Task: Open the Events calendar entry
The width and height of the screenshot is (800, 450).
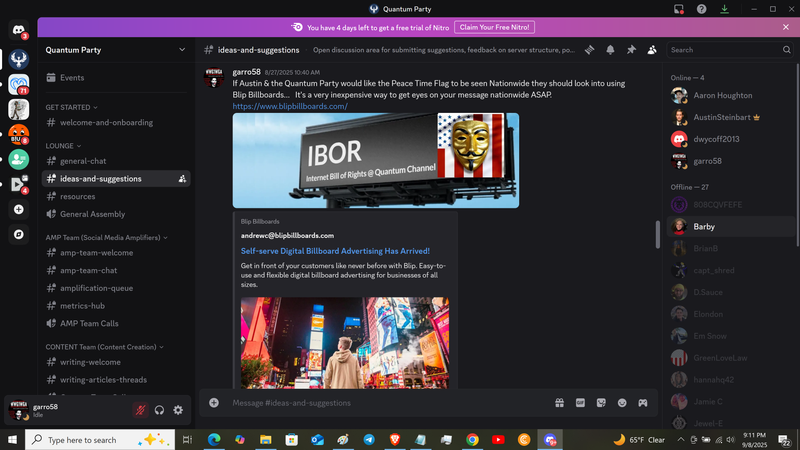Action: (116, 78)
